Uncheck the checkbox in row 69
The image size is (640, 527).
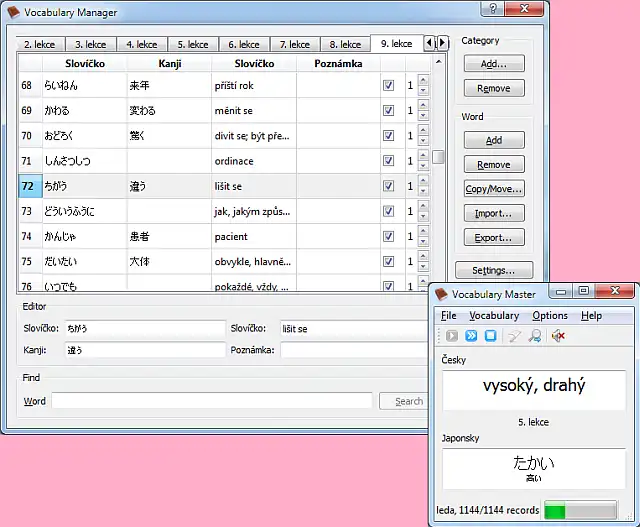[388, 111]
